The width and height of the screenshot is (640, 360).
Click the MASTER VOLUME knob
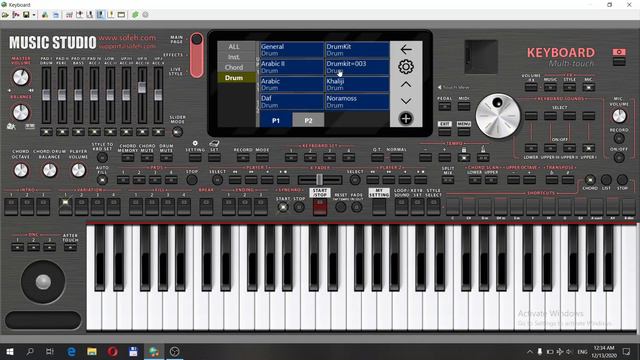20,77
